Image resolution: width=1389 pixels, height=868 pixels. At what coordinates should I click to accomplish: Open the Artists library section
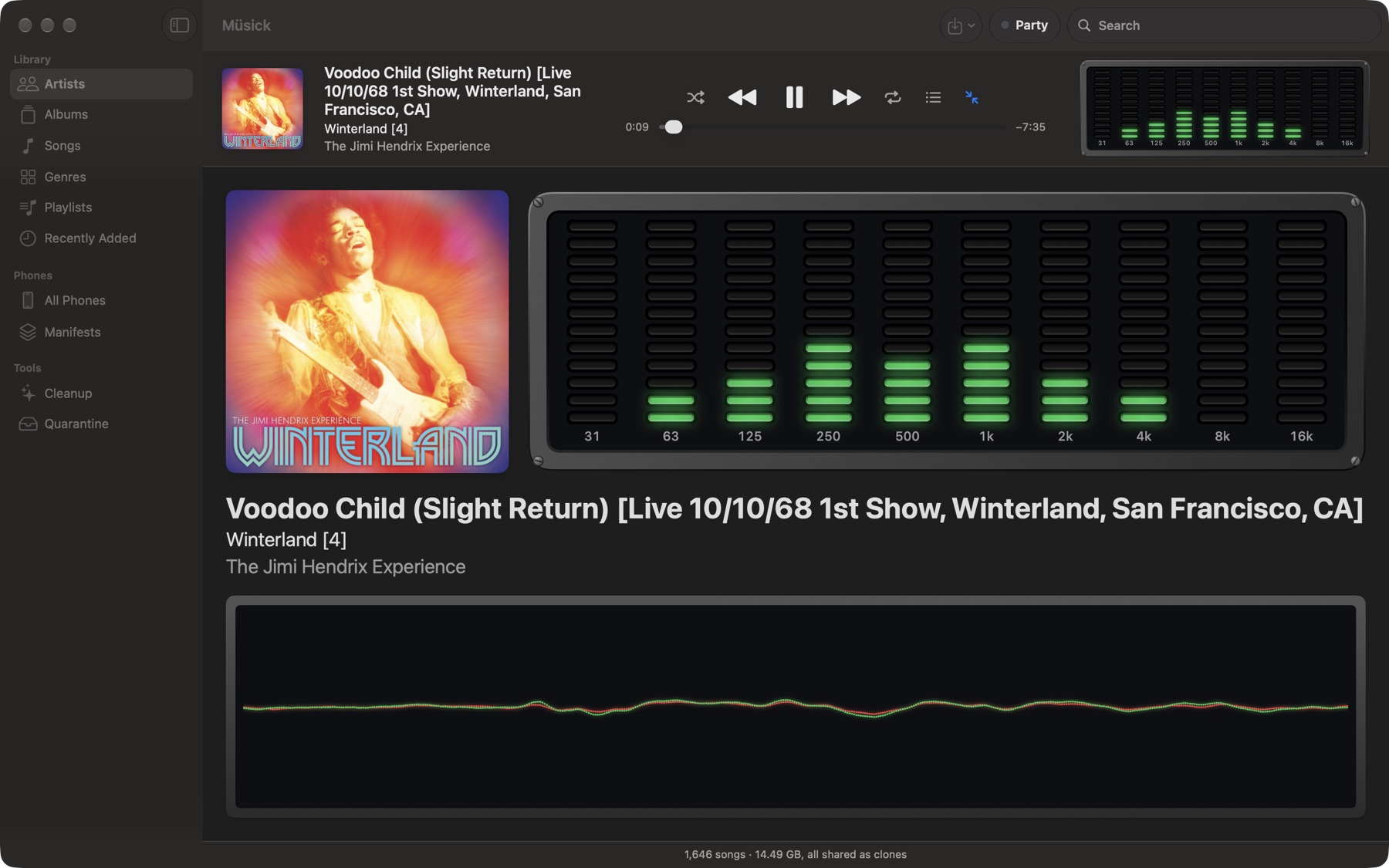coord(101,84)
